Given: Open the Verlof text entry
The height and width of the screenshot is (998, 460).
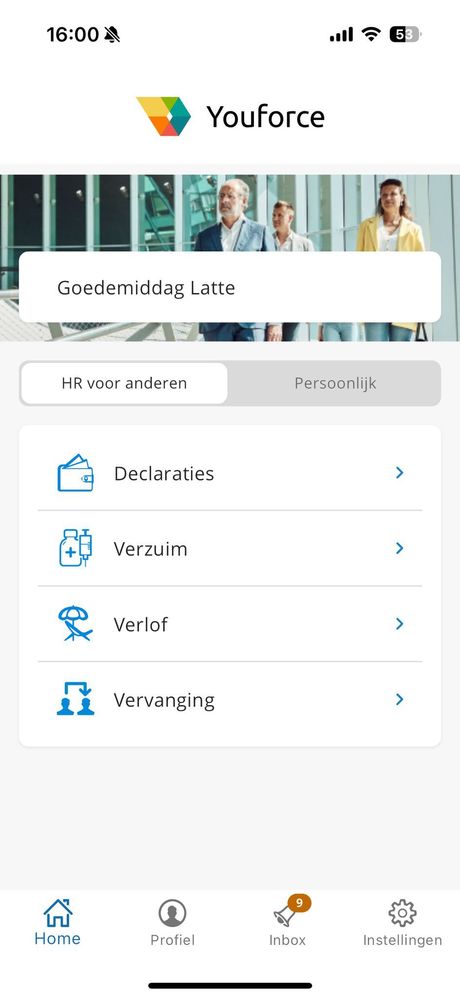Looking at the screenshot, I should click(141, 624).
